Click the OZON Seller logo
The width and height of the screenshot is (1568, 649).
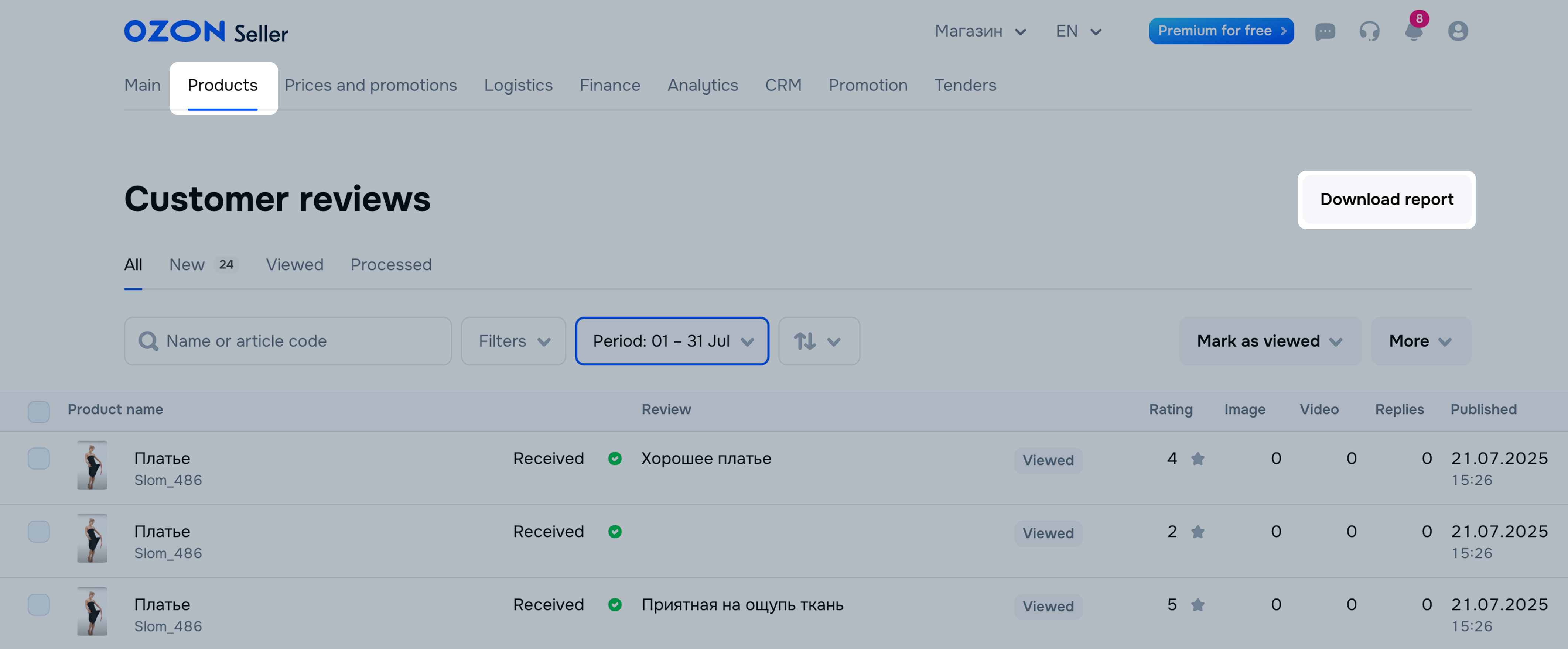(x=206, y=32)
